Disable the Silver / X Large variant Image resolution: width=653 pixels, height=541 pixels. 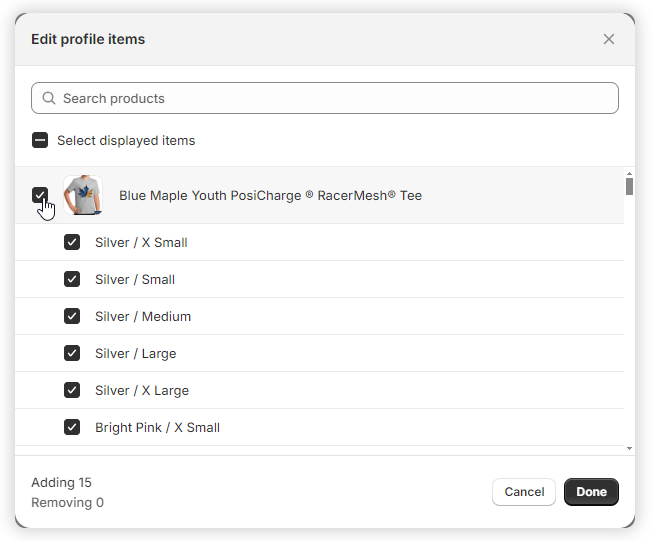[x=72, y=391]
